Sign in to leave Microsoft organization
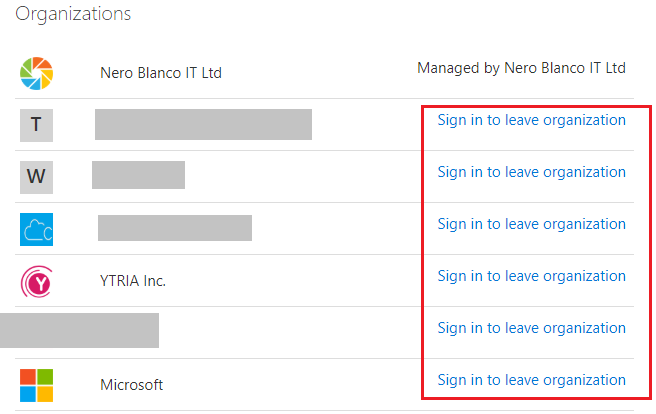This screenshot has width=656, height=414. pyautogui.click(x=531, y=380)
